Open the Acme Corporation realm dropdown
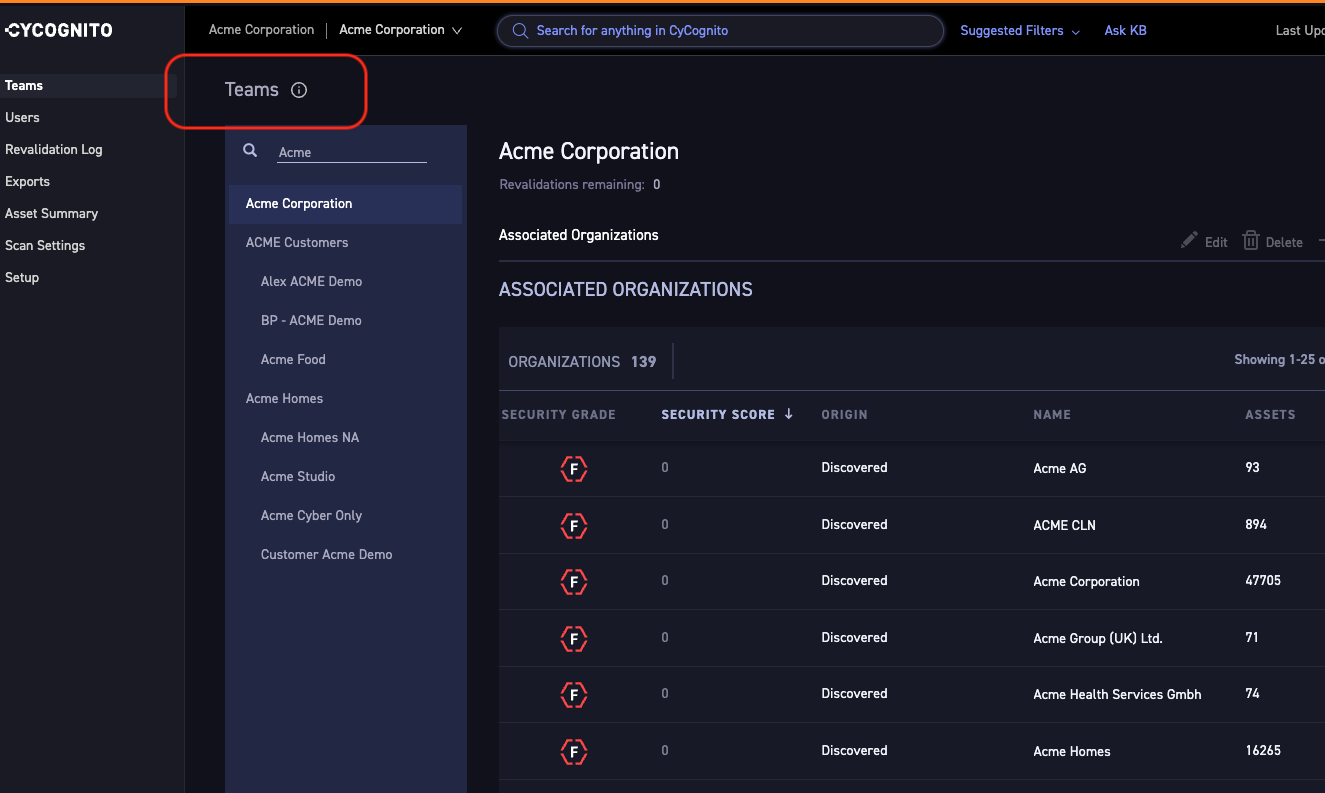Viewport: 1325px width, 793px height. pos(400,30)
